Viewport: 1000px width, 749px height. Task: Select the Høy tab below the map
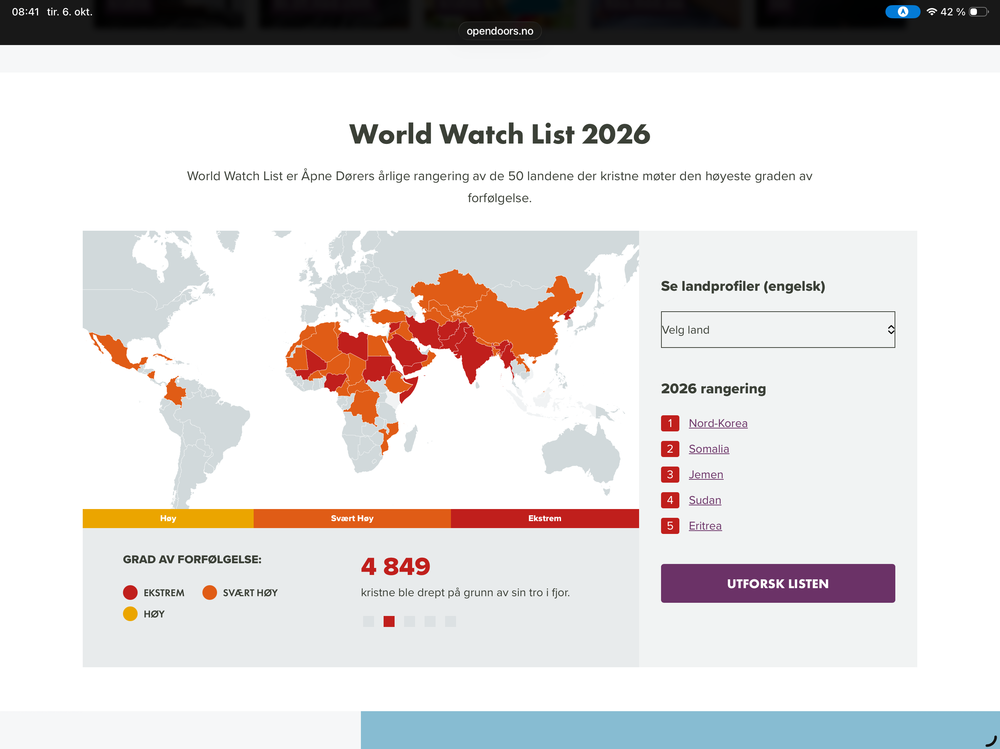click(168, 518)
